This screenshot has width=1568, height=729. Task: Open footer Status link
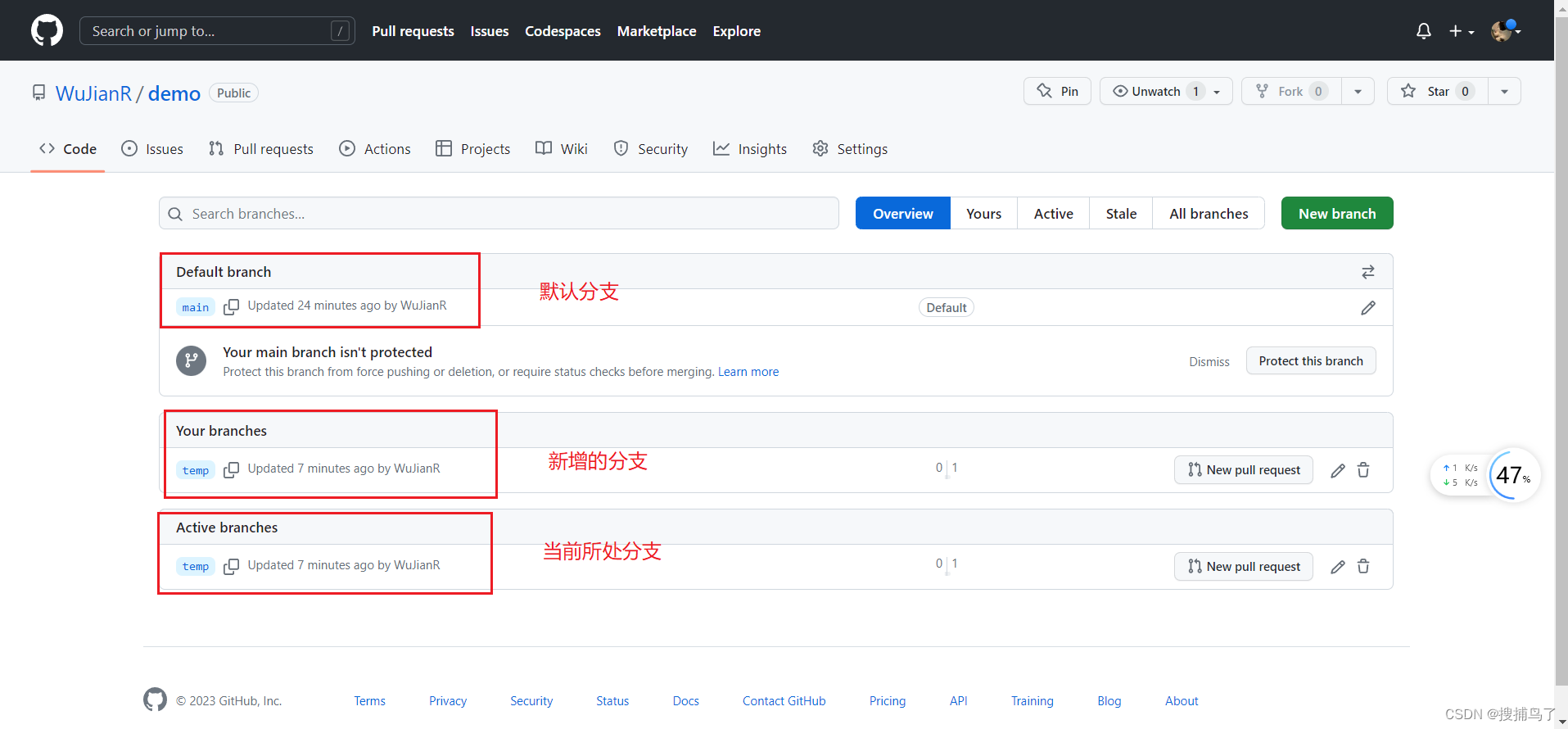pos(612,701)
